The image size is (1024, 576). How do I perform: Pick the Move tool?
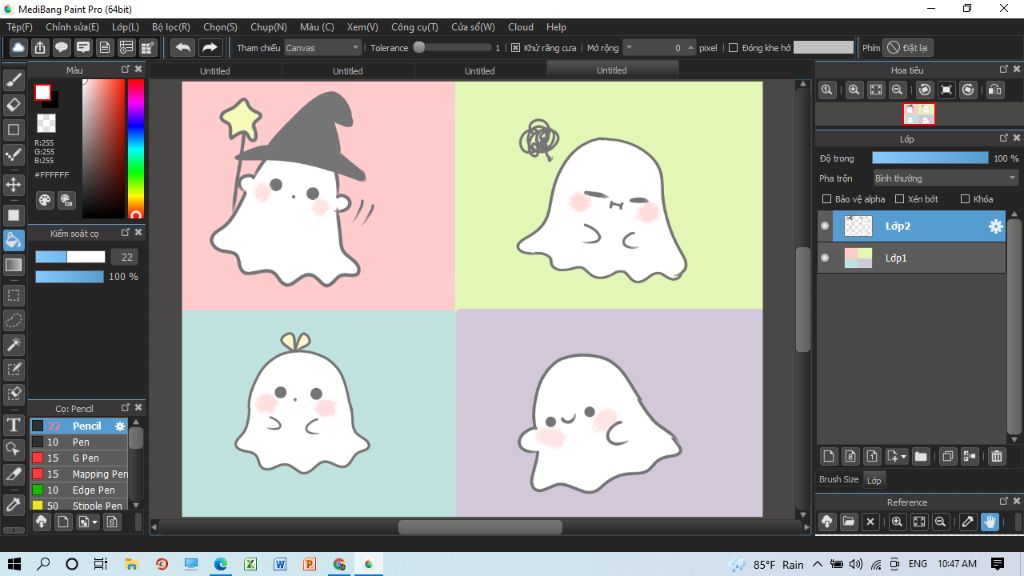point(14,185)
